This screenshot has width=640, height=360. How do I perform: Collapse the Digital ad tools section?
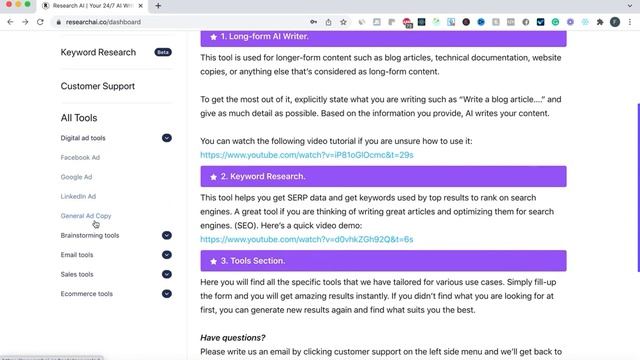[167, 138]
